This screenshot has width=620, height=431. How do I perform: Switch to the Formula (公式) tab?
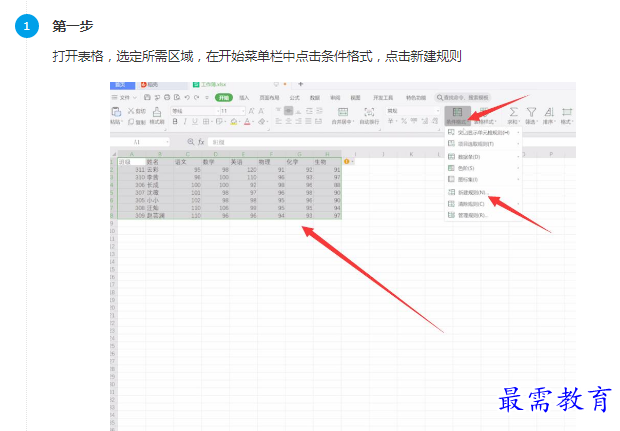[295, 98]
